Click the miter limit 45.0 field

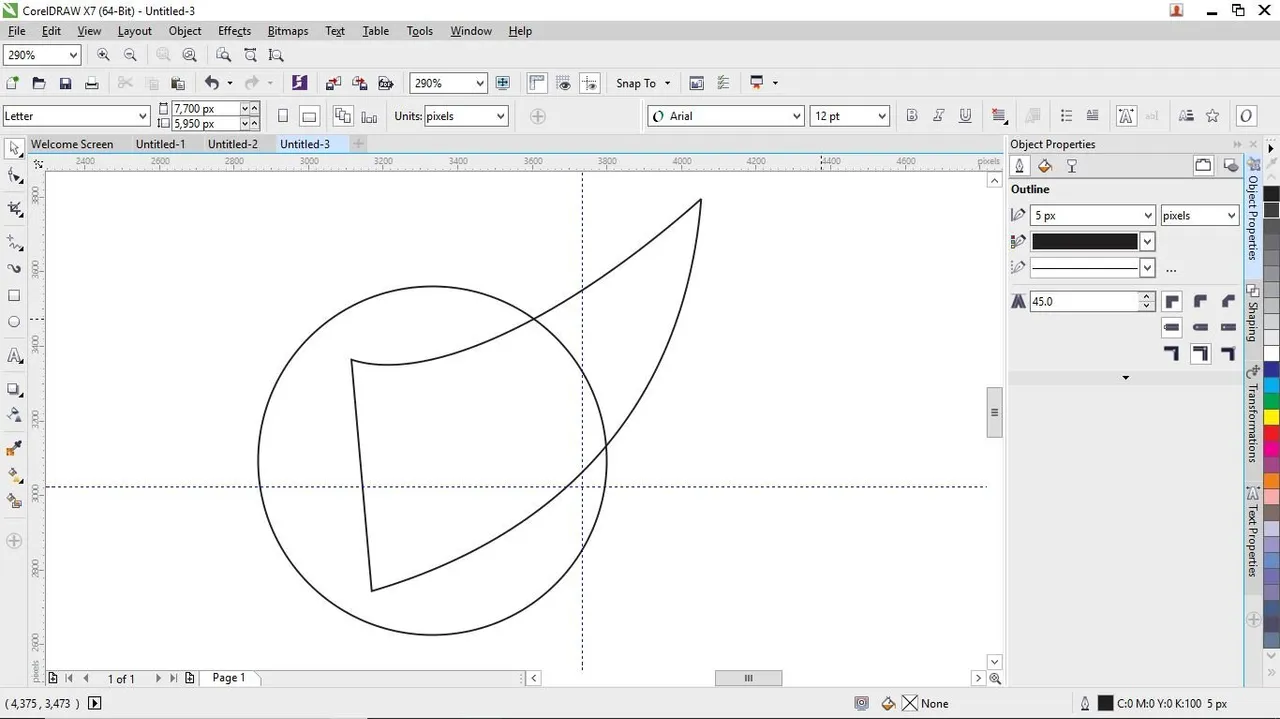[1085, 301]
